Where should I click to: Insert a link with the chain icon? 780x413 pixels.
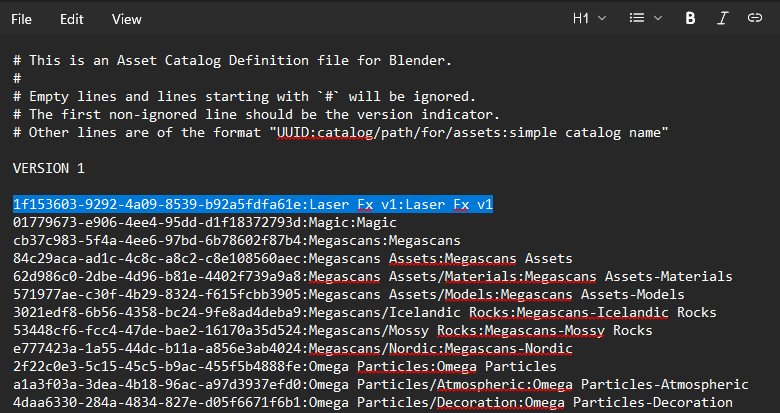coord(755,18)
